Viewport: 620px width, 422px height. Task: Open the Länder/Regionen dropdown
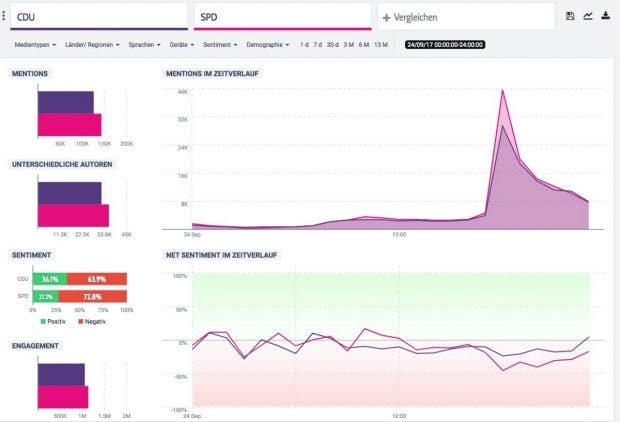[x=92, y=45]
